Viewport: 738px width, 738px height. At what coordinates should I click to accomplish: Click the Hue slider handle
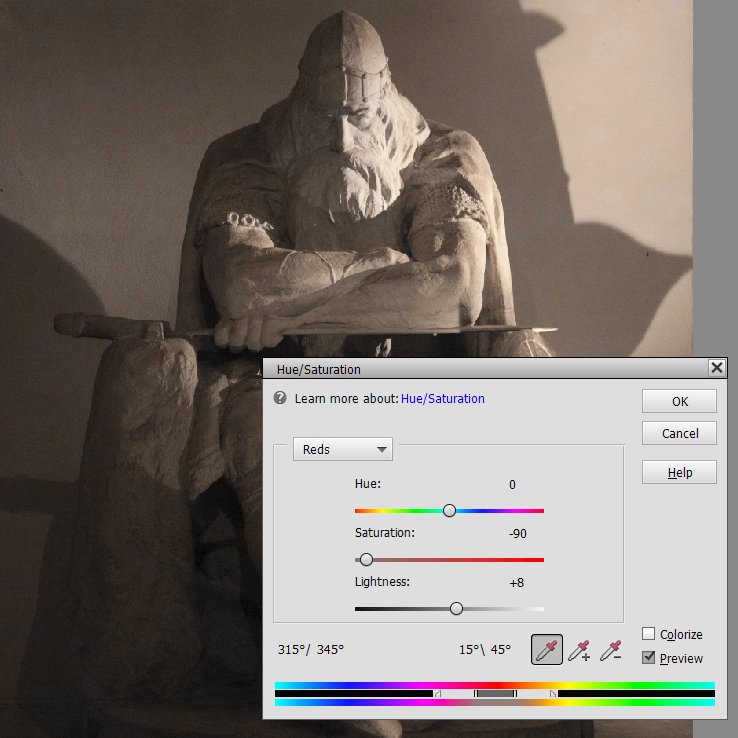(x=449, y=510)
